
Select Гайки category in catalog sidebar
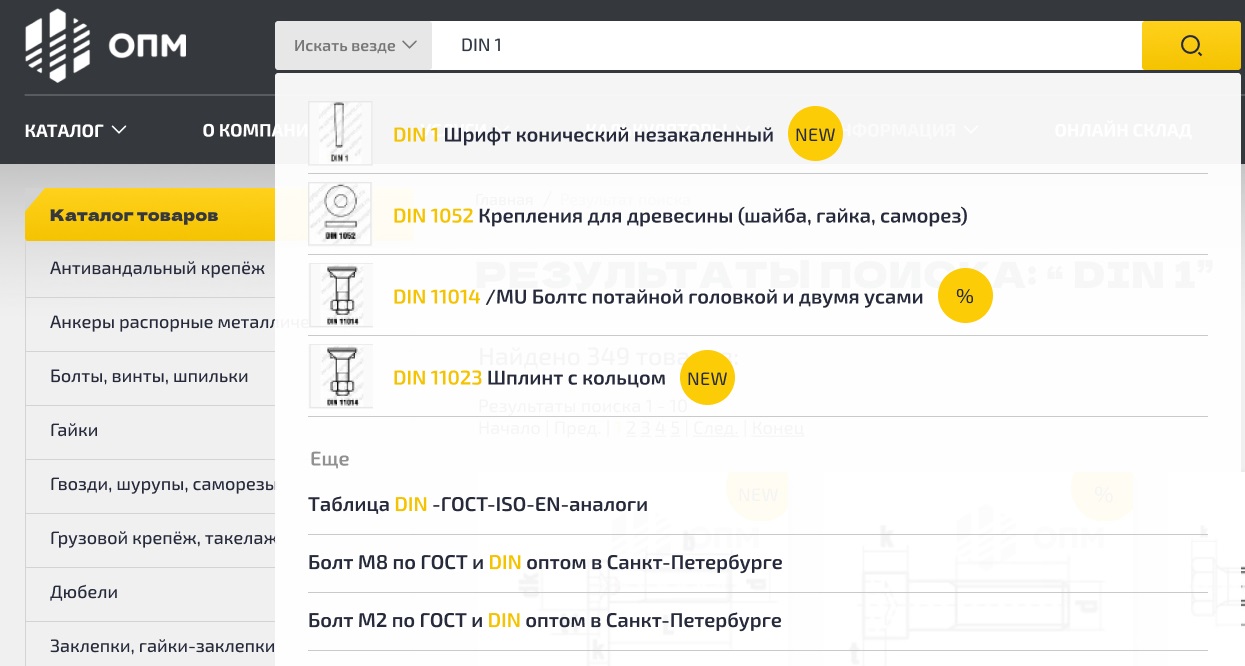(x=74, y=430)
